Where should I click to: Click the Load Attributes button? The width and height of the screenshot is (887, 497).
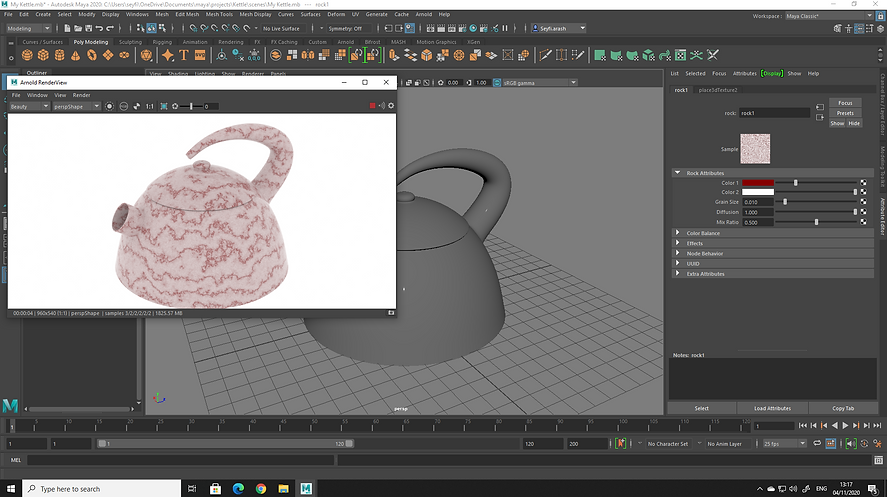[x=772, y=408]
